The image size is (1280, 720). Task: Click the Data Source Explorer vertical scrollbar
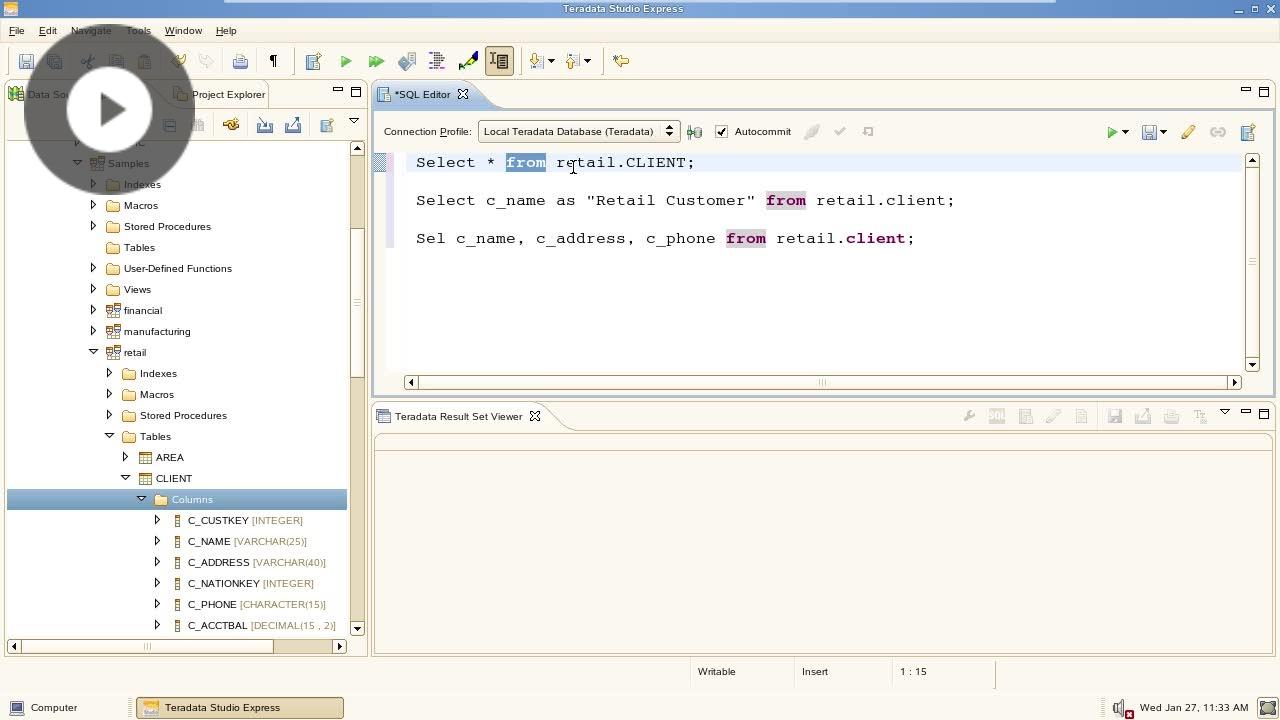pyautogui.click(x=357, y=304)
